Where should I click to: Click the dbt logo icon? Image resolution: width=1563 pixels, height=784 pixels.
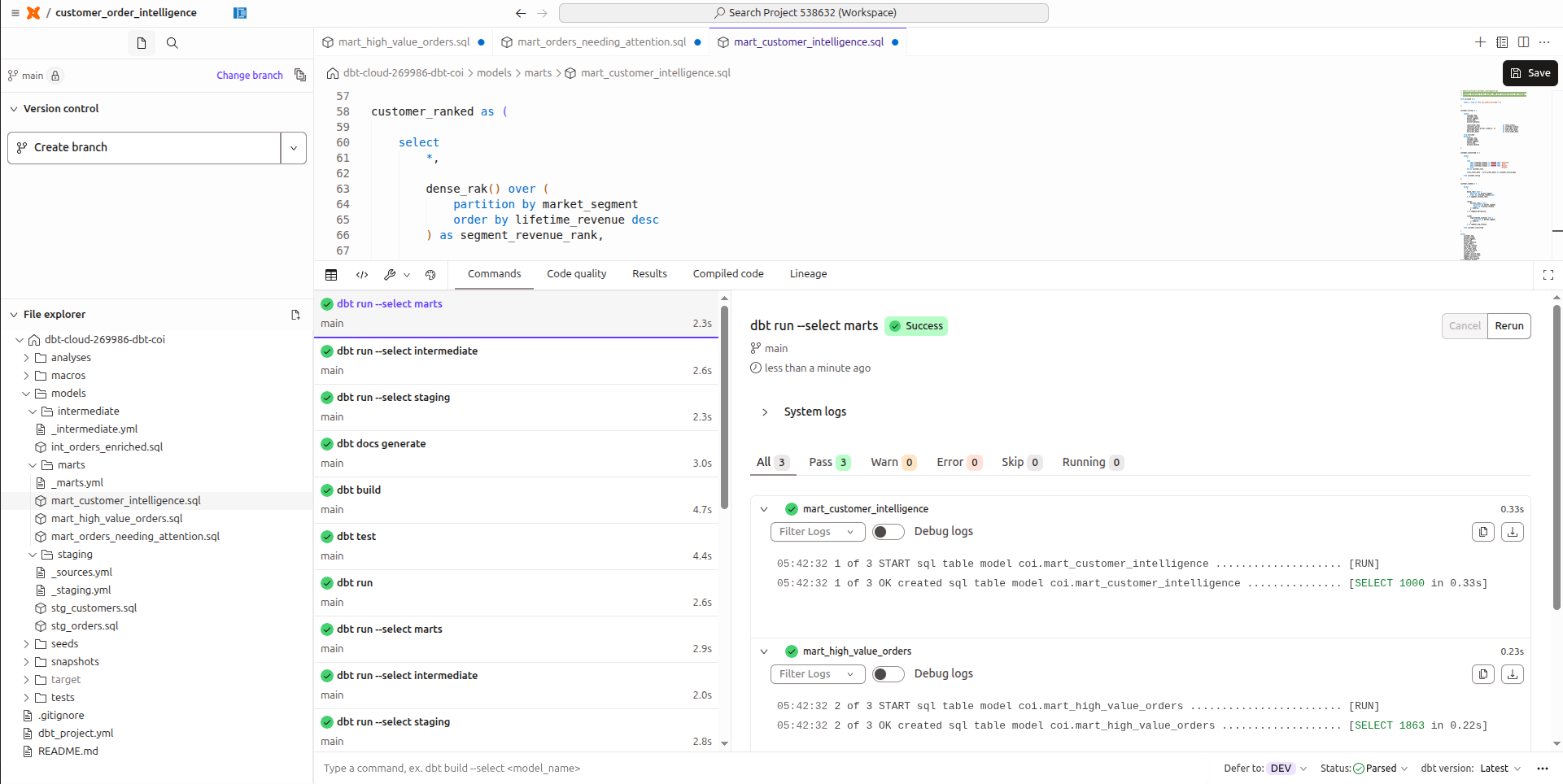(x=33, y=13)
